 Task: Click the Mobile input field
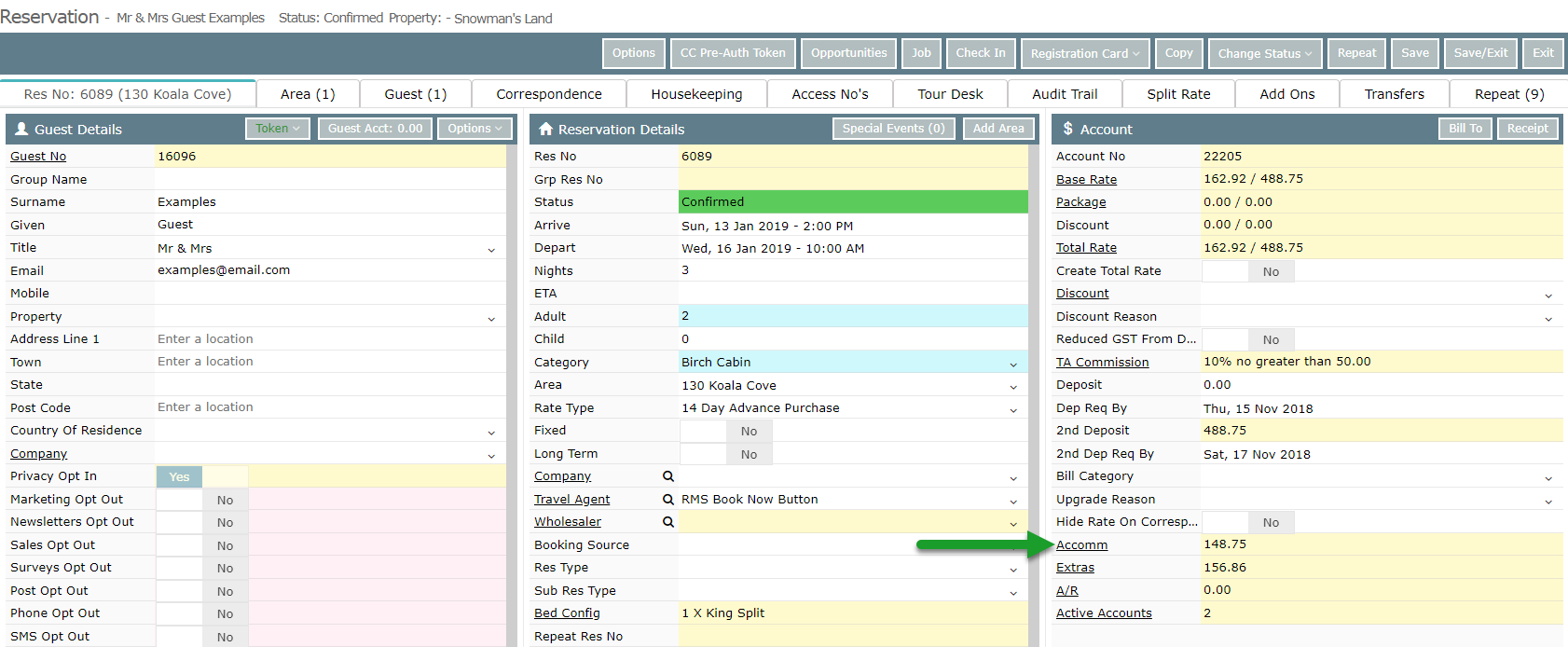[331, 294]
